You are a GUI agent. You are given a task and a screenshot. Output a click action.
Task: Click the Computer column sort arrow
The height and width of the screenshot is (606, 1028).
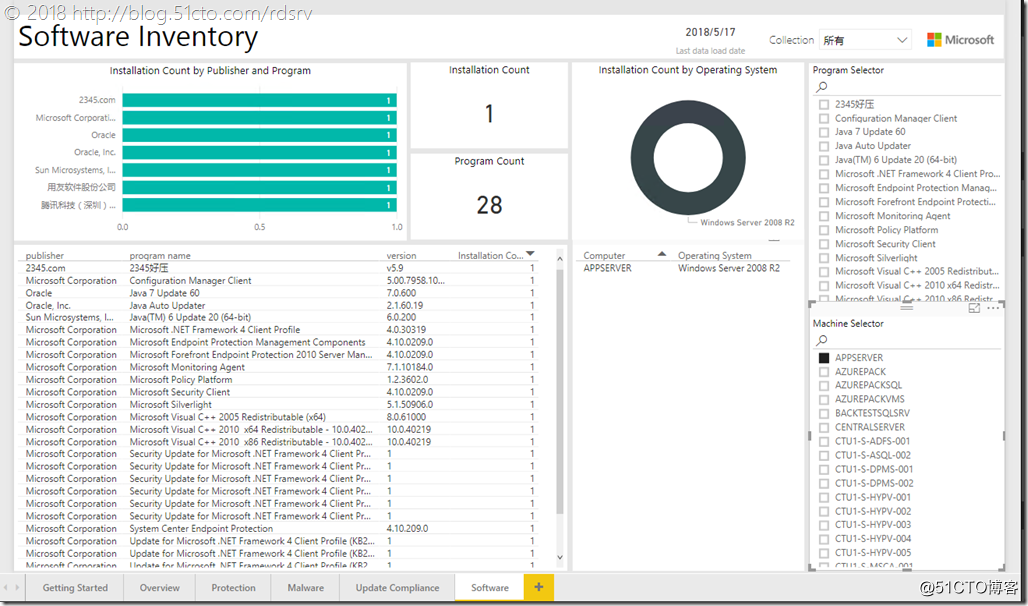[x=662, y=254]
